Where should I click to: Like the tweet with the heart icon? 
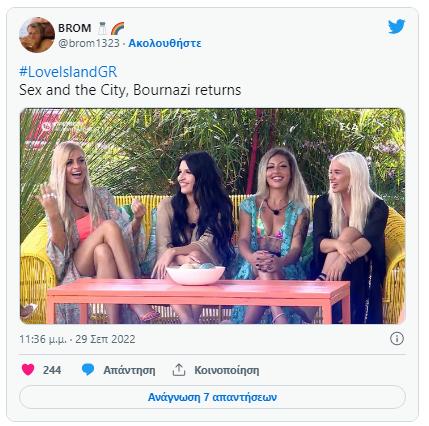click(28, 370)
